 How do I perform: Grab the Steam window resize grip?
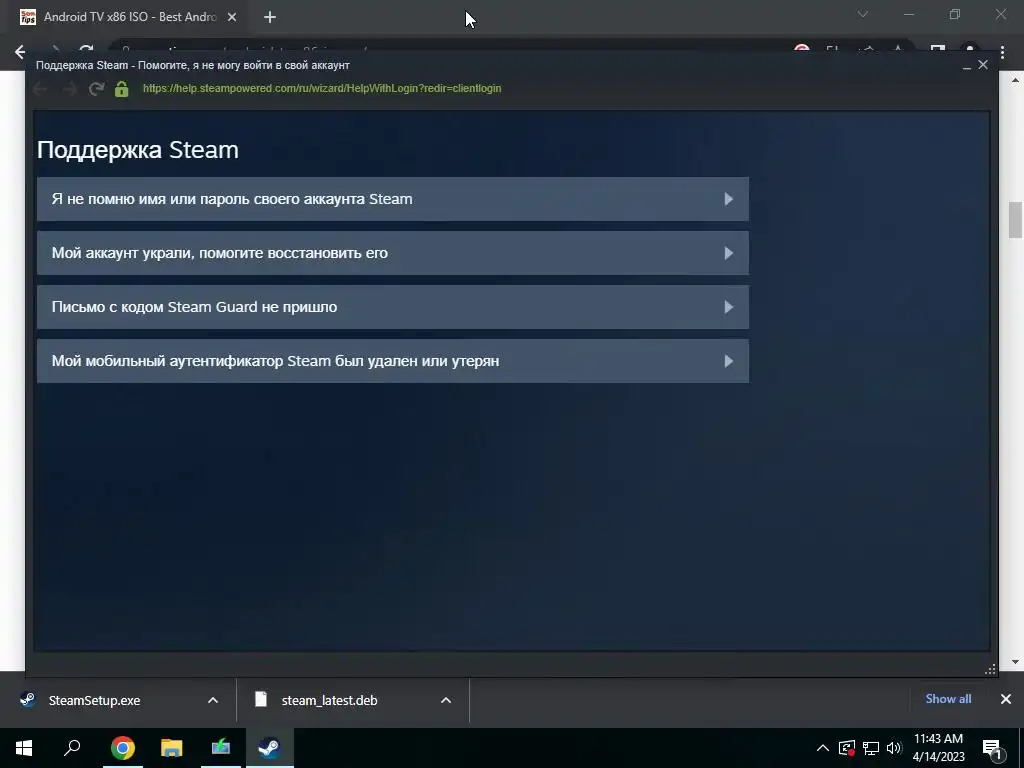(x=990, y=669)
